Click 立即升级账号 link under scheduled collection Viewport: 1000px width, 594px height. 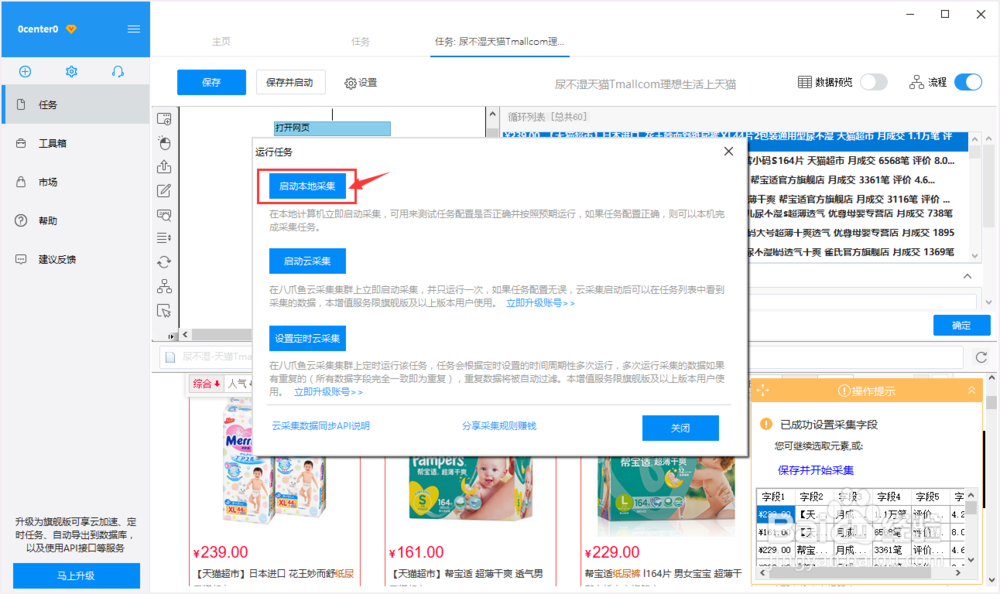tap(328, 392)
